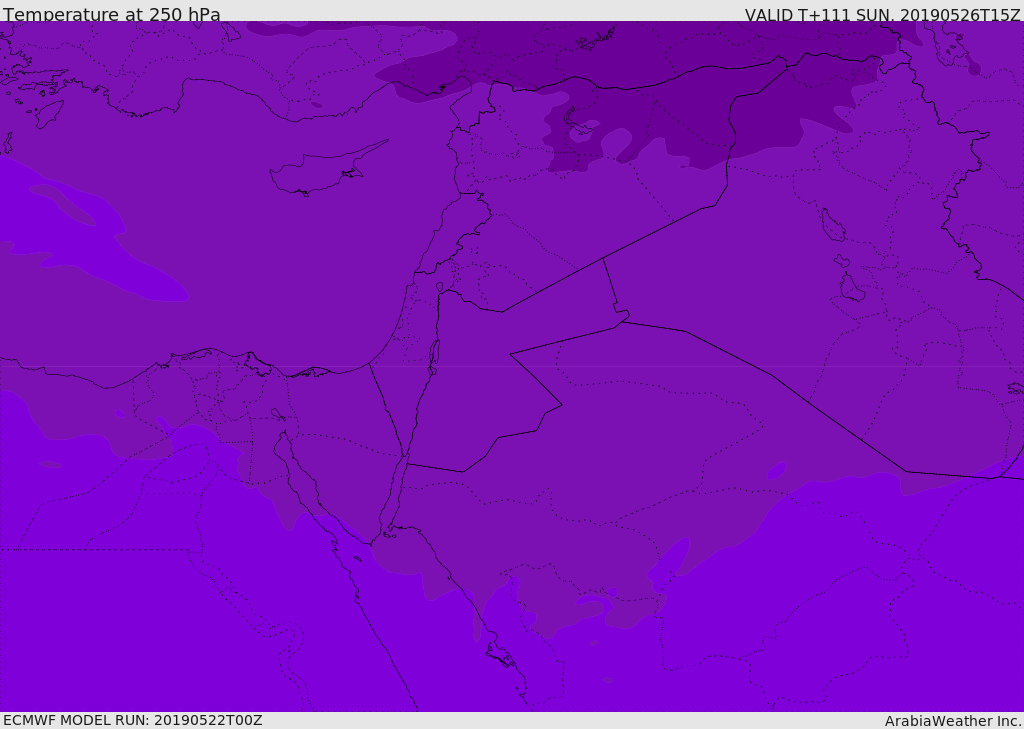Click the small isolated violet spot in the east
1024x729 pixels.
(x=776, y=471)
